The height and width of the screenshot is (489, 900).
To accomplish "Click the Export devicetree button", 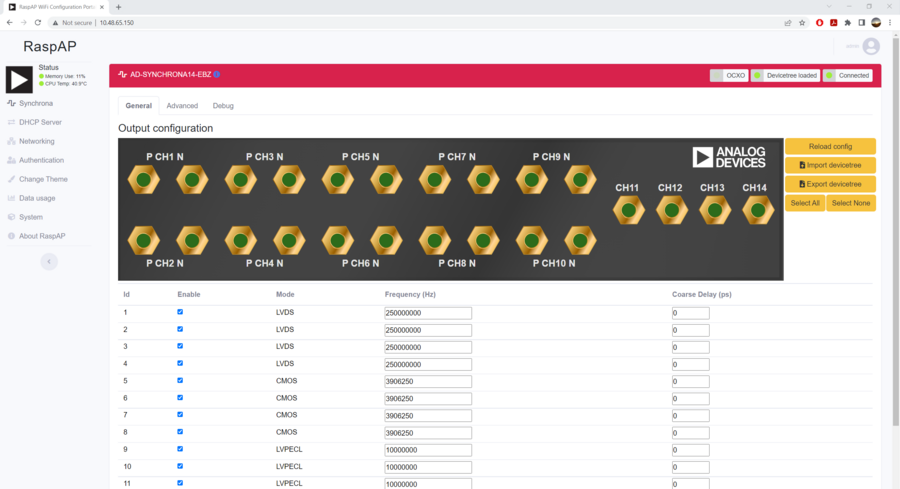I will [830, 184].
